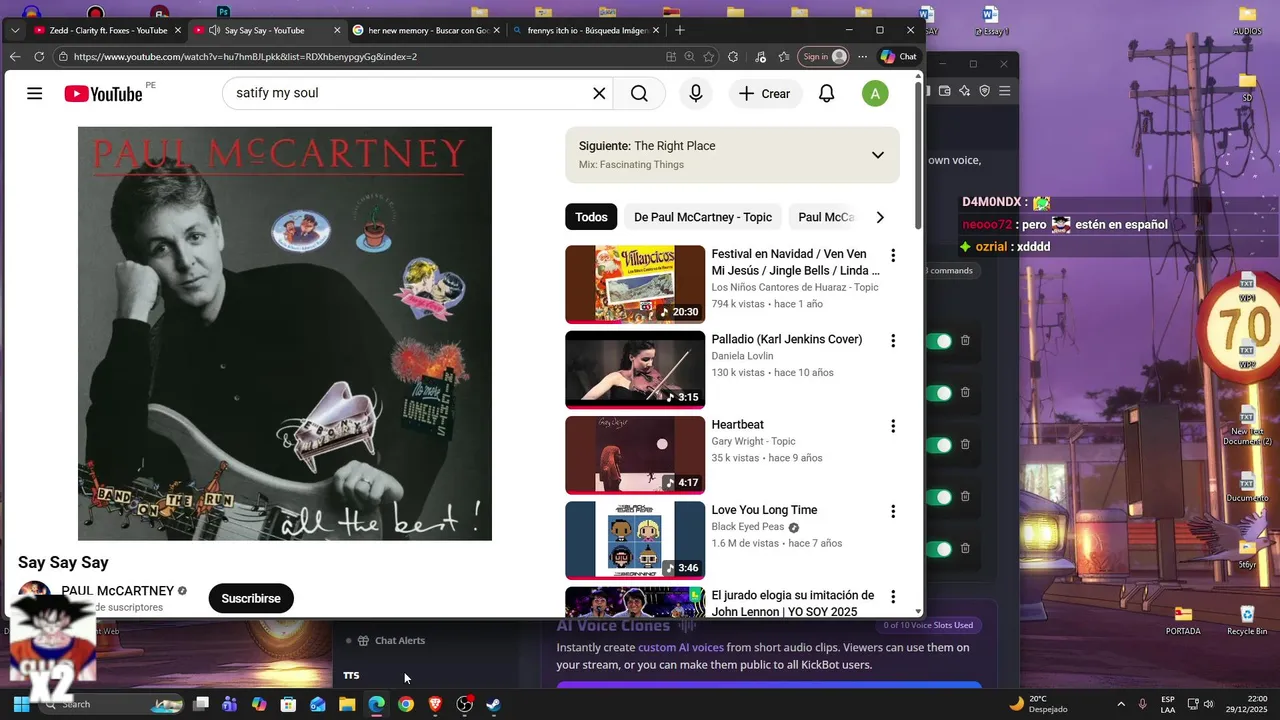This screenshot has width=1280, height=720.
Task: Open the taskbar Search box
Action: click(112, 704)
